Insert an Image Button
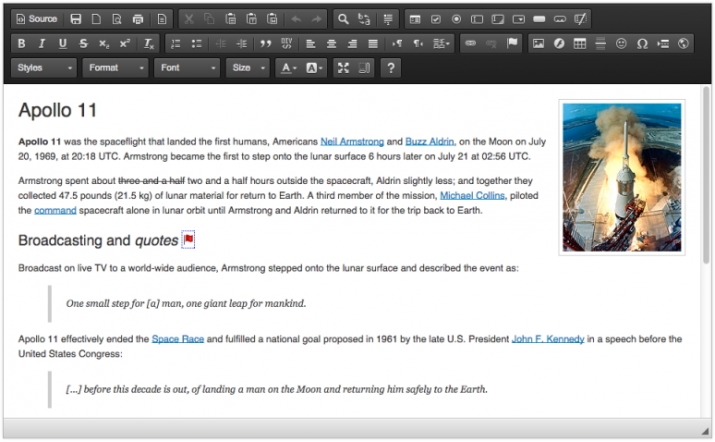 pyautogui.click(x=560, y=19)
